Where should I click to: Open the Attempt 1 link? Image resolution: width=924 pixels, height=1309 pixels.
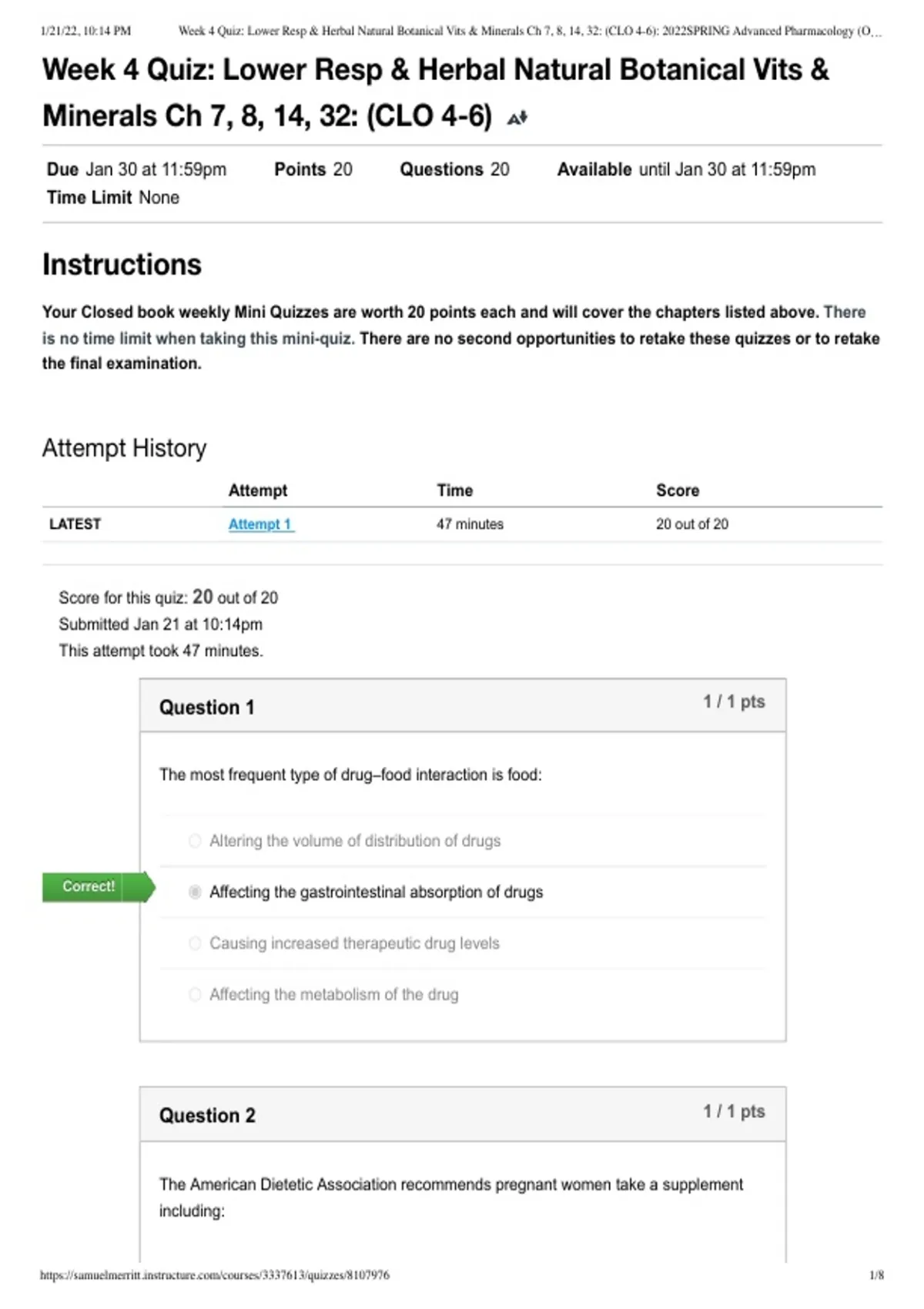click(260, 524)
